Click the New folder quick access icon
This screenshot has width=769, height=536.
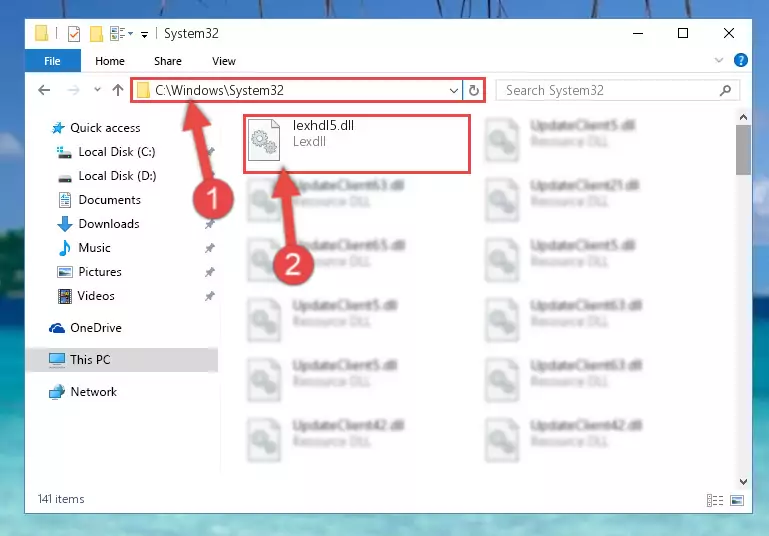[96, 34]
